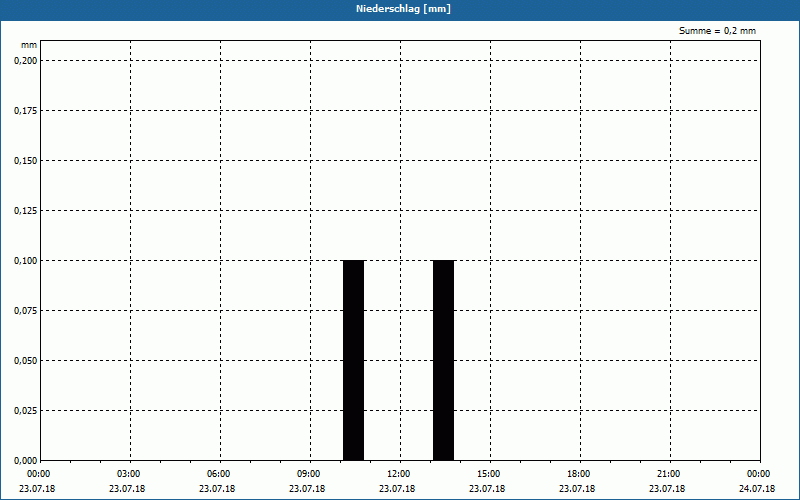Click the 12:00 time axis label

click(x=398, y=474)
